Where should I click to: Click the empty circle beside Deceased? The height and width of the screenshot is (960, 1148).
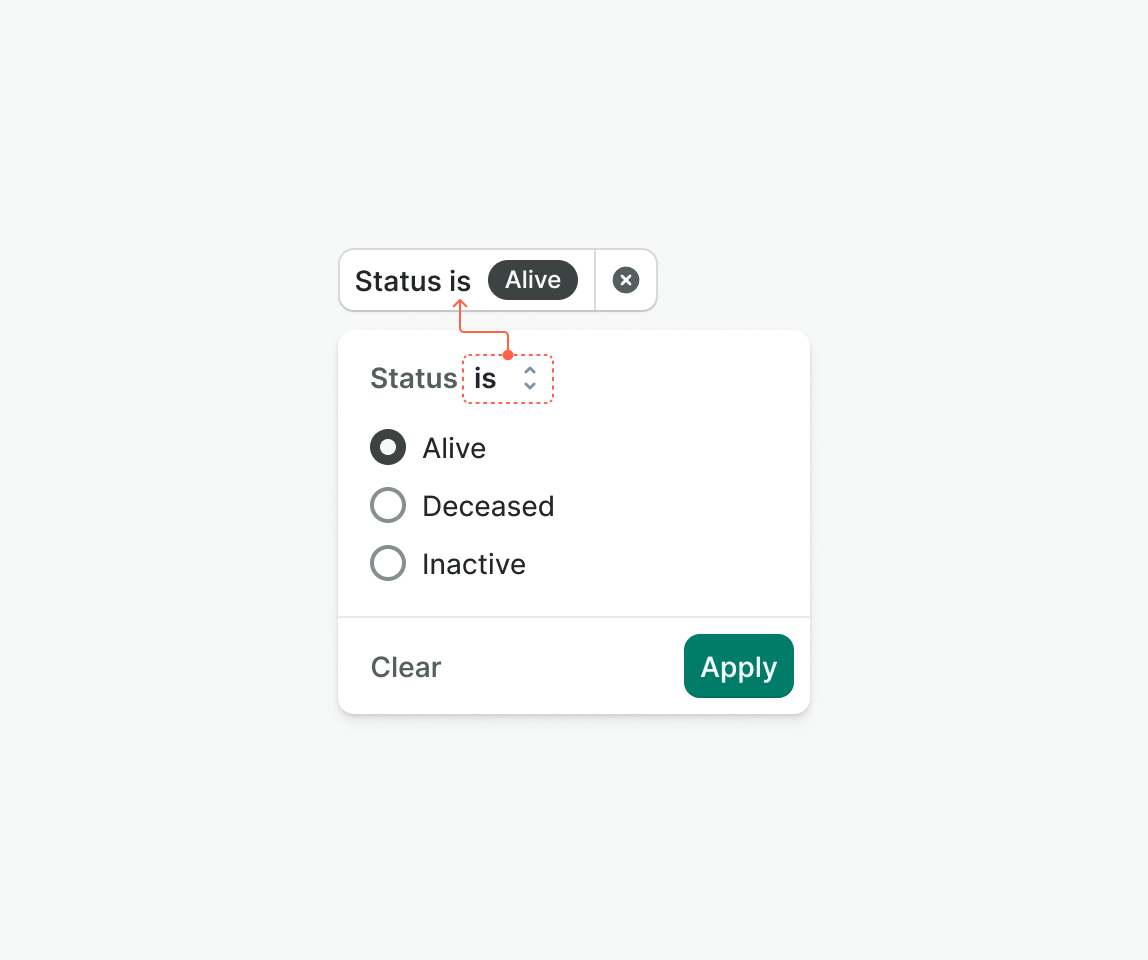pos(388,506)
